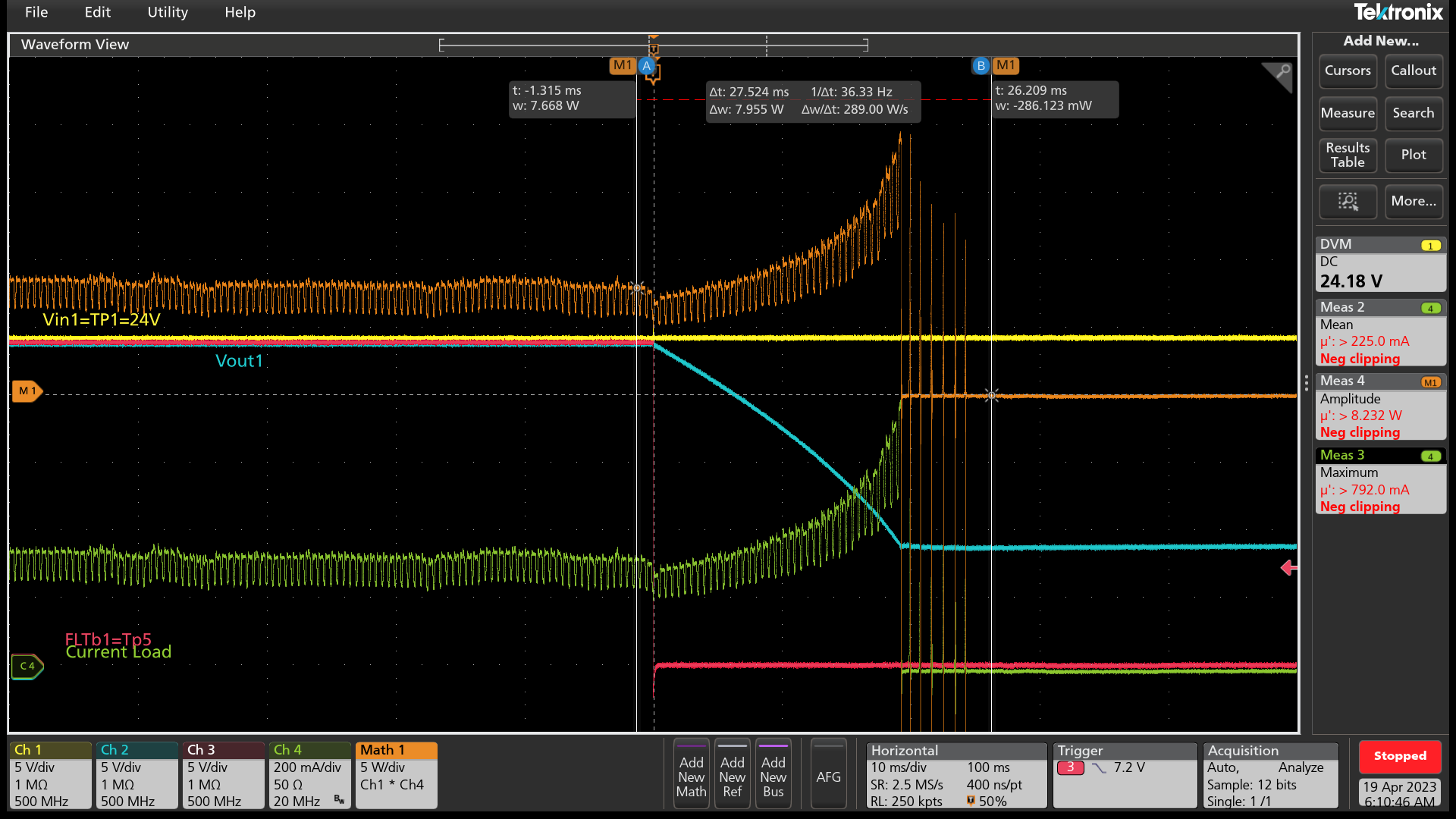Click the More... button
Image resolution: width=1456 pixels, height=819 pixels.
(x=1414, y=201)
